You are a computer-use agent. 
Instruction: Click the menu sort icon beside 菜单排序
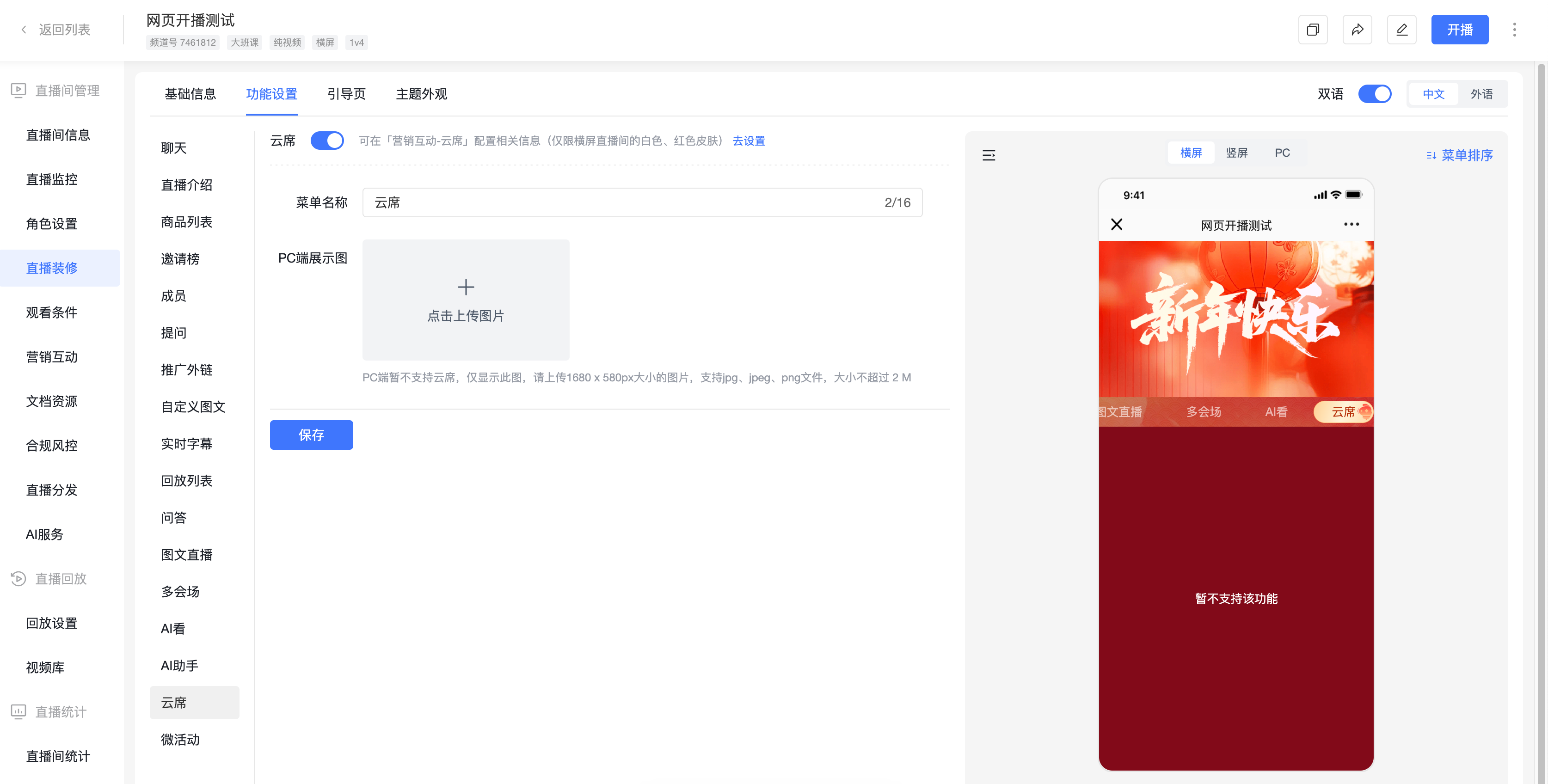click(x=1431, y=156)
